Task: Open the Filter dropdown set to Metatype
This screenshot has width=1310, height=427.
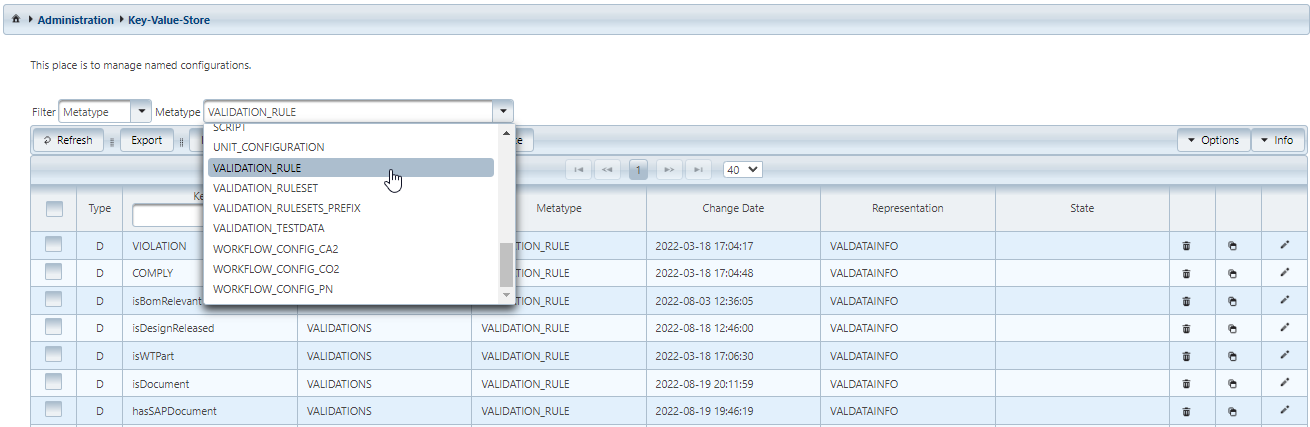Action: (x=105, y=112)
